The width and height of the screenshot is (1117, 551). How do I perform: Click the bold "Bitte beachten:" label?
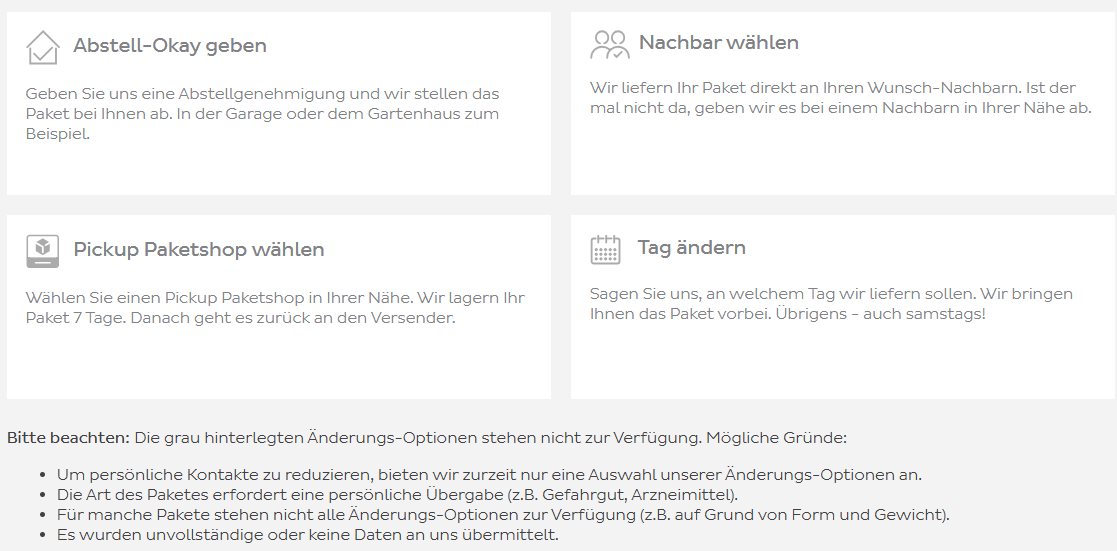(x=68, y=438)
